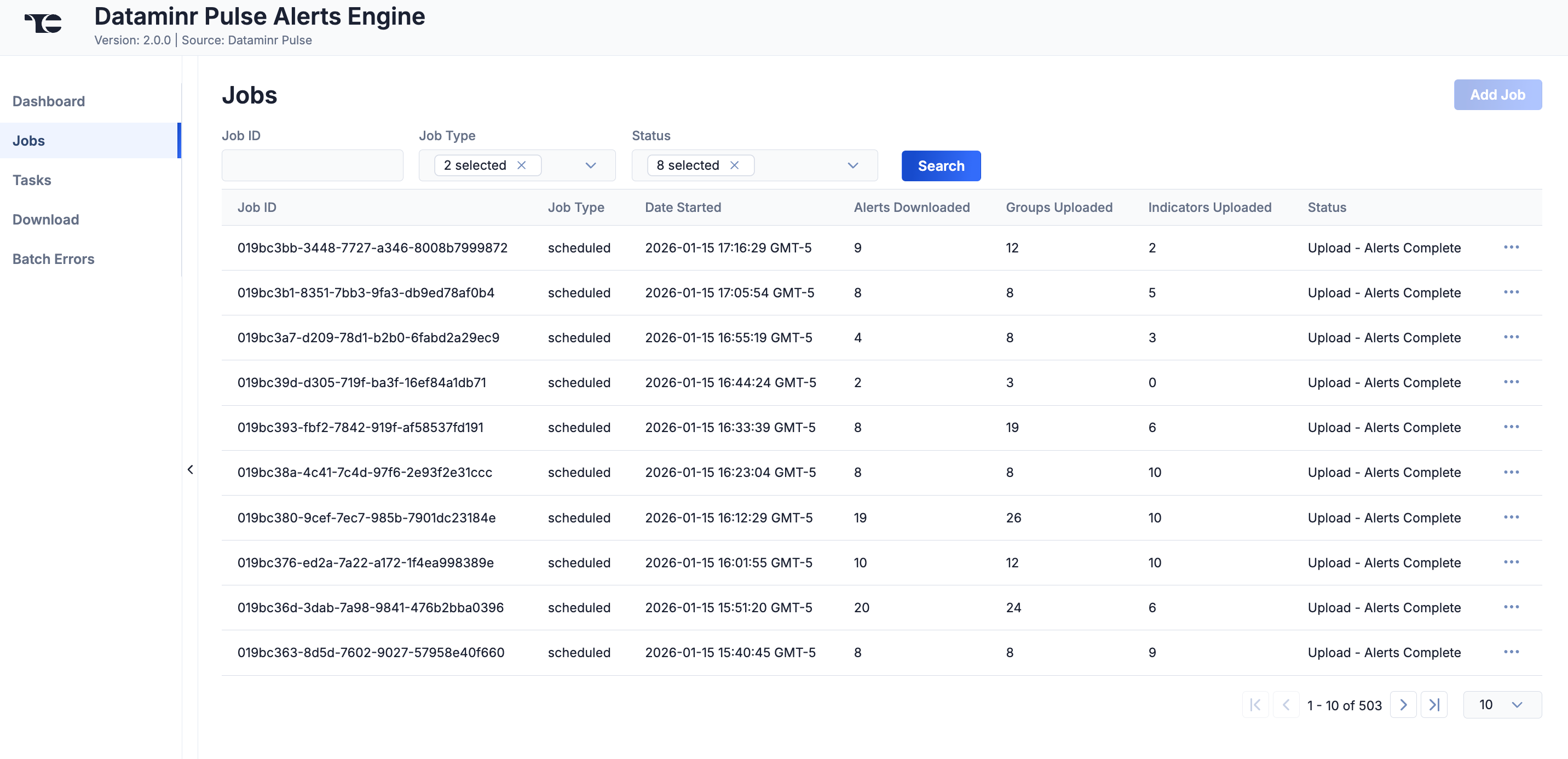Click inside the Job ID input field
The height and width of the screenshot is (759, 1568).
312,165
